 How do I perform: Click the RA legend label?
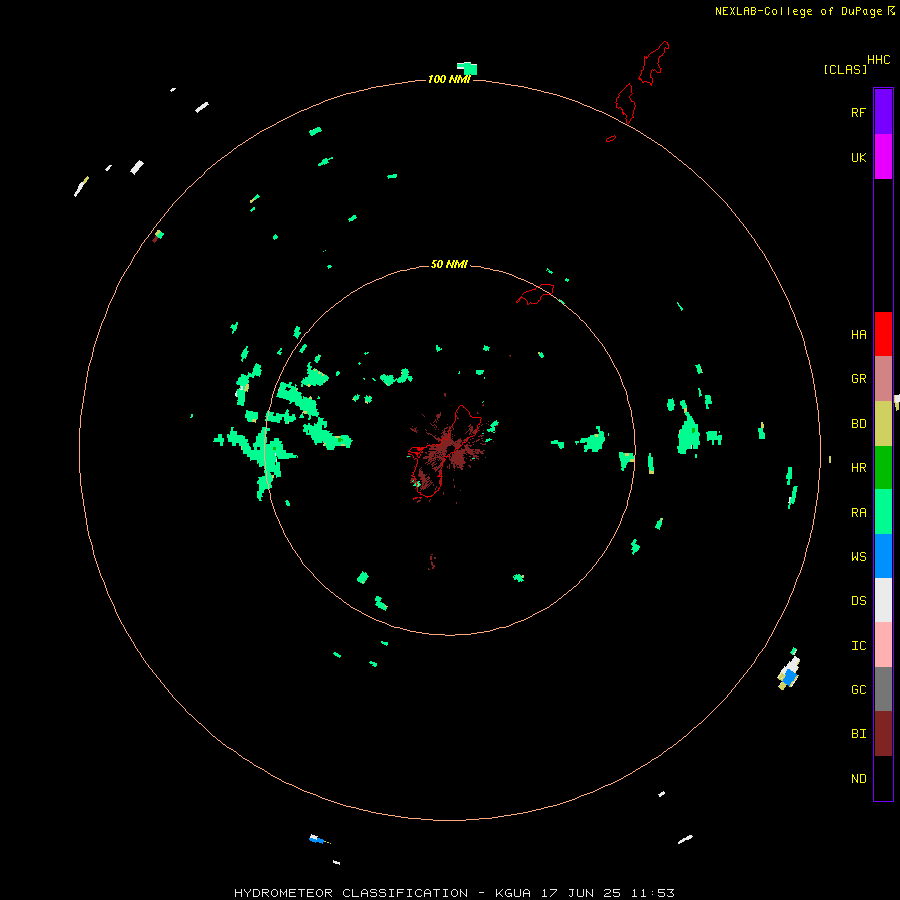point(858,513)
